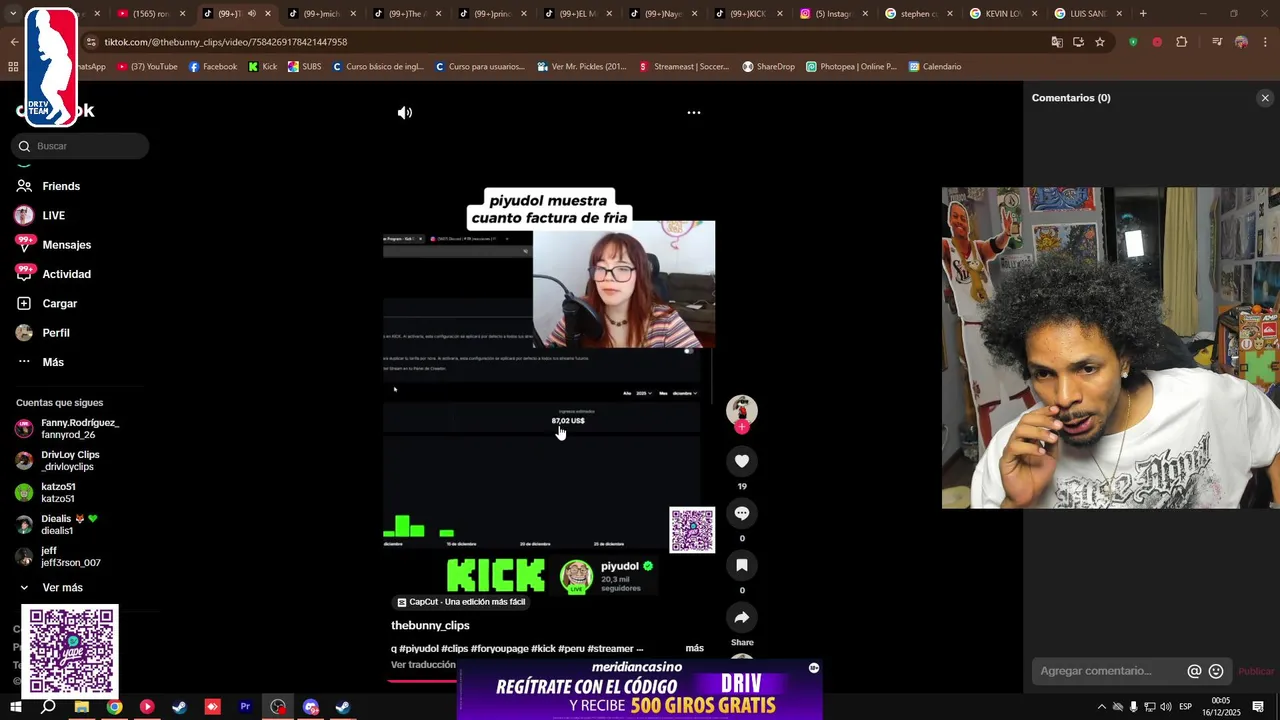Mute the TikTok video with the speaker icon
1280x720 pixels.
(x=405, y=113)
